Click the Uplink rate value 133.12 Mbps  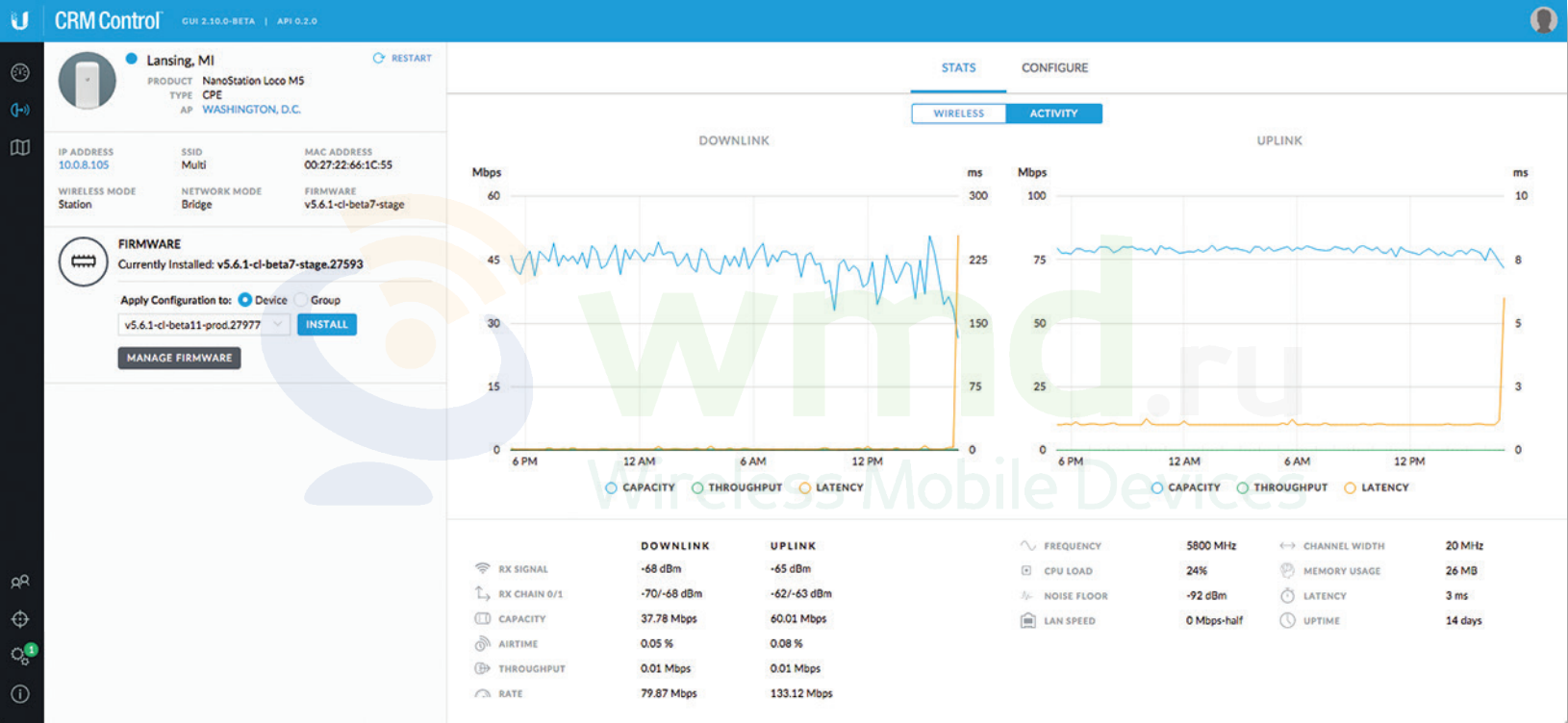(801, 693)
